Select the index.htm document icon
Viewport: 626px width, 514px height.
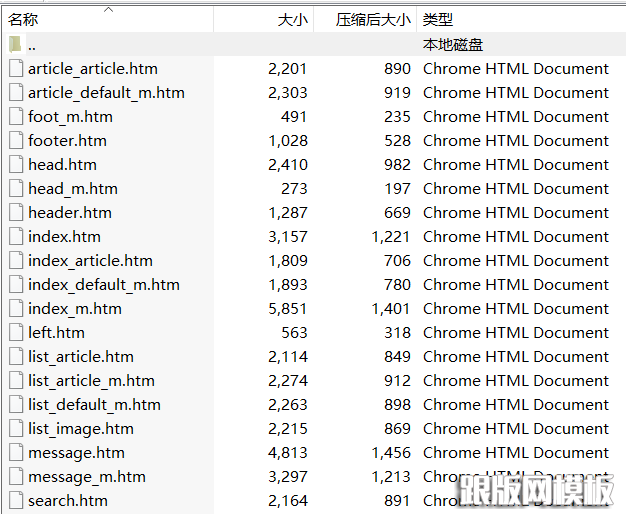pos(15,237)
